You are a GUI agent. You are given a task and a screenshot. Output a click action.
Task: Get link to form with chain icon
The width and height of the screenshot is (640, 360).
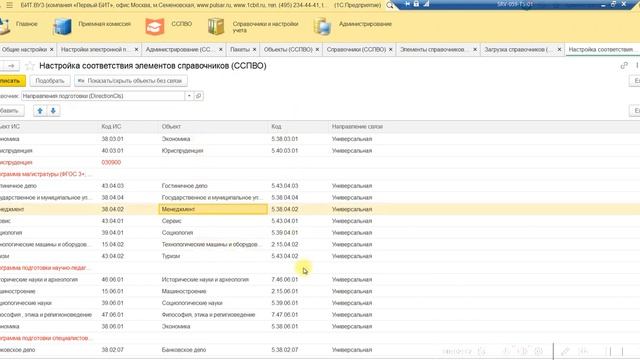[x=624, y=65]
